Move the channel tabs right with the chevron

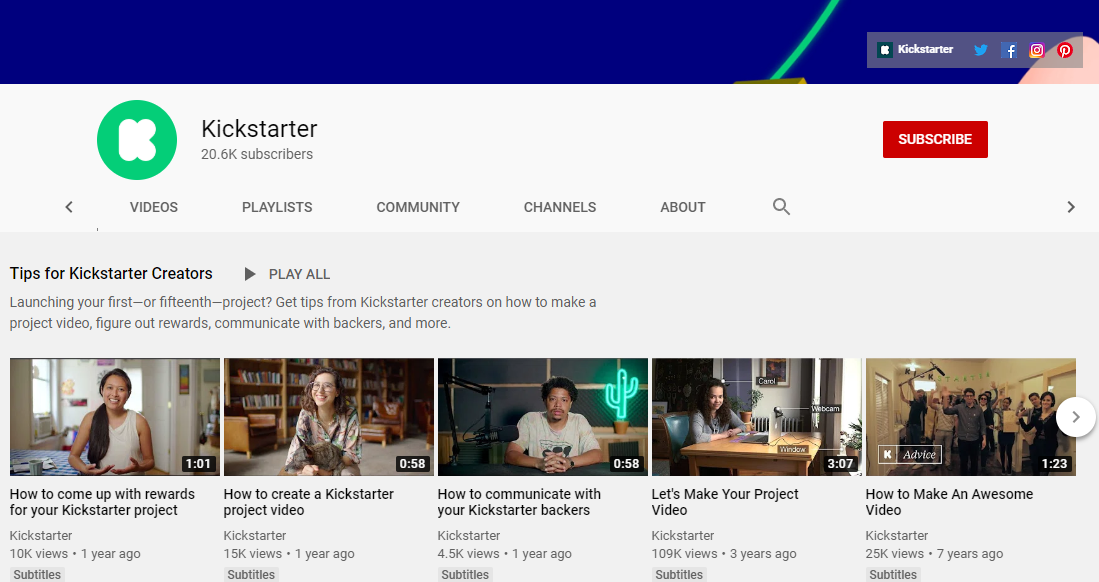click(x=1070, y=207)
